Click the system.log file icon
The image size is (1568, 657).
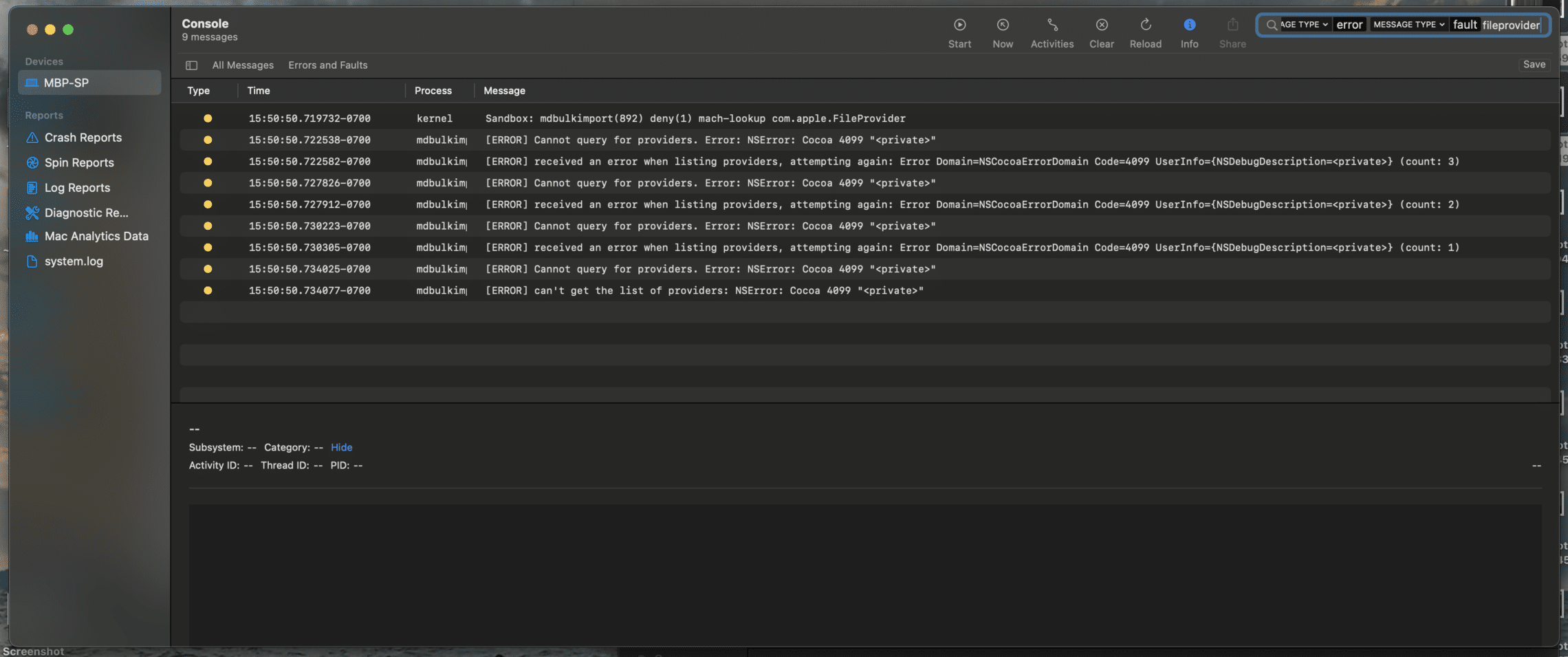[x=32, y=261]
